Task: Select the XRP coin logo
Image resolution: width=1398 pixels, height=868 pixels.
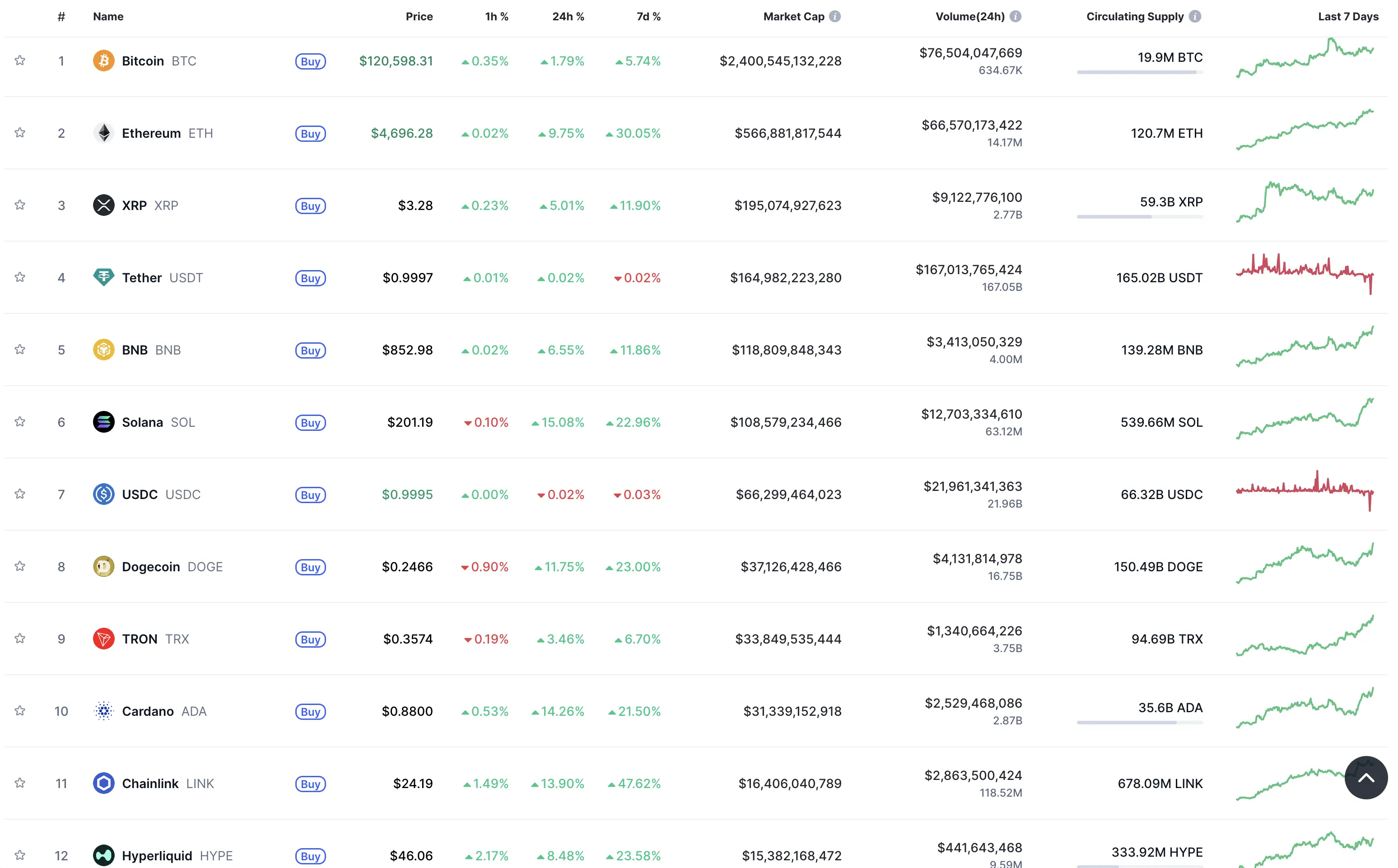Action: coord(103,205)
